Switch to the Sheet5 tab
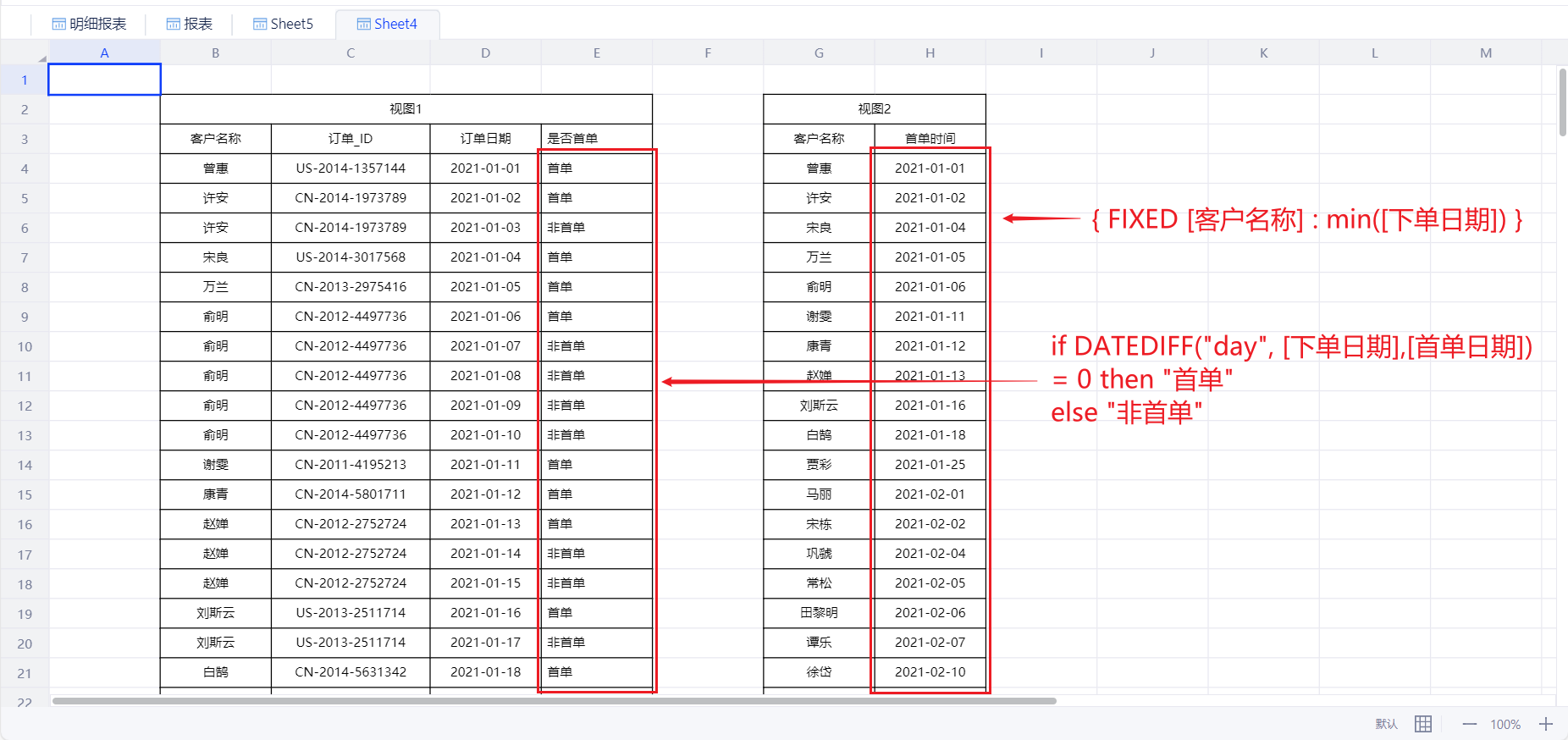The height and width of the screenshot is (740, 1568). coord(283,24)
